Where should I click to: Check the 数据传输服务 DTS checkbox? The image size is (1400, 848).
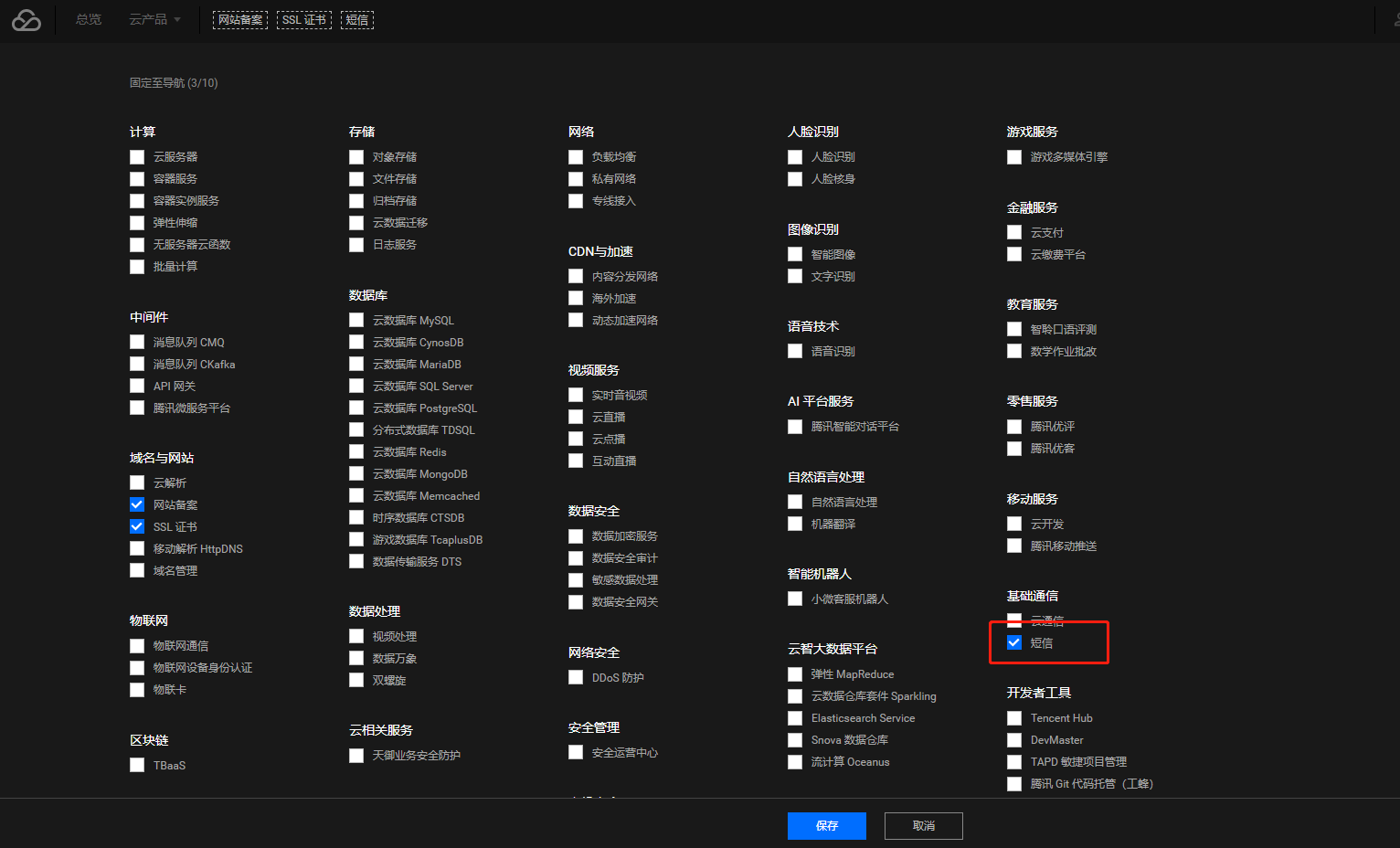(x=356, y=561)
